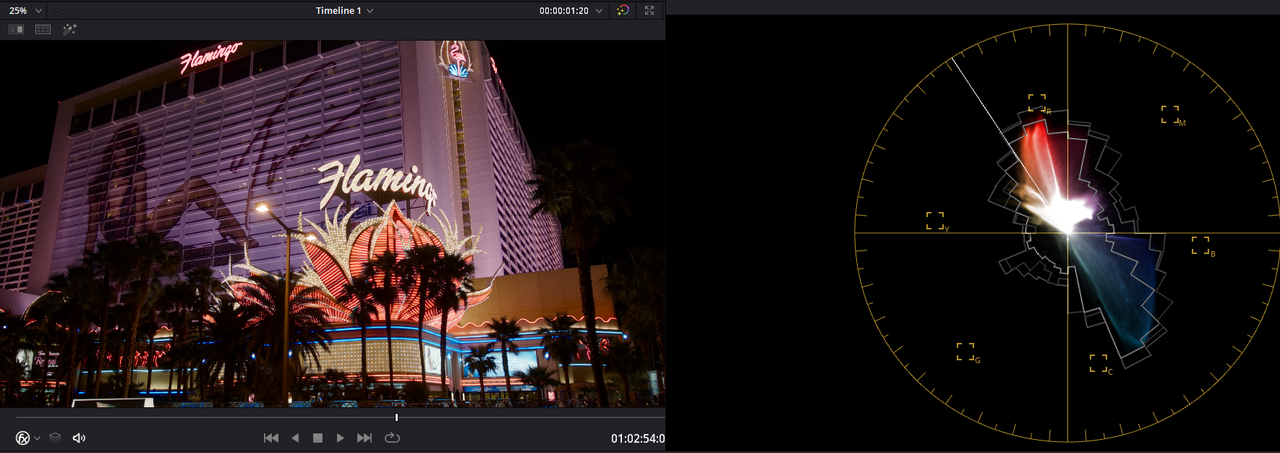Toggle highlight magic wand icon
This screenshot has width=1280, height=453.
click(x=70, y=29)
